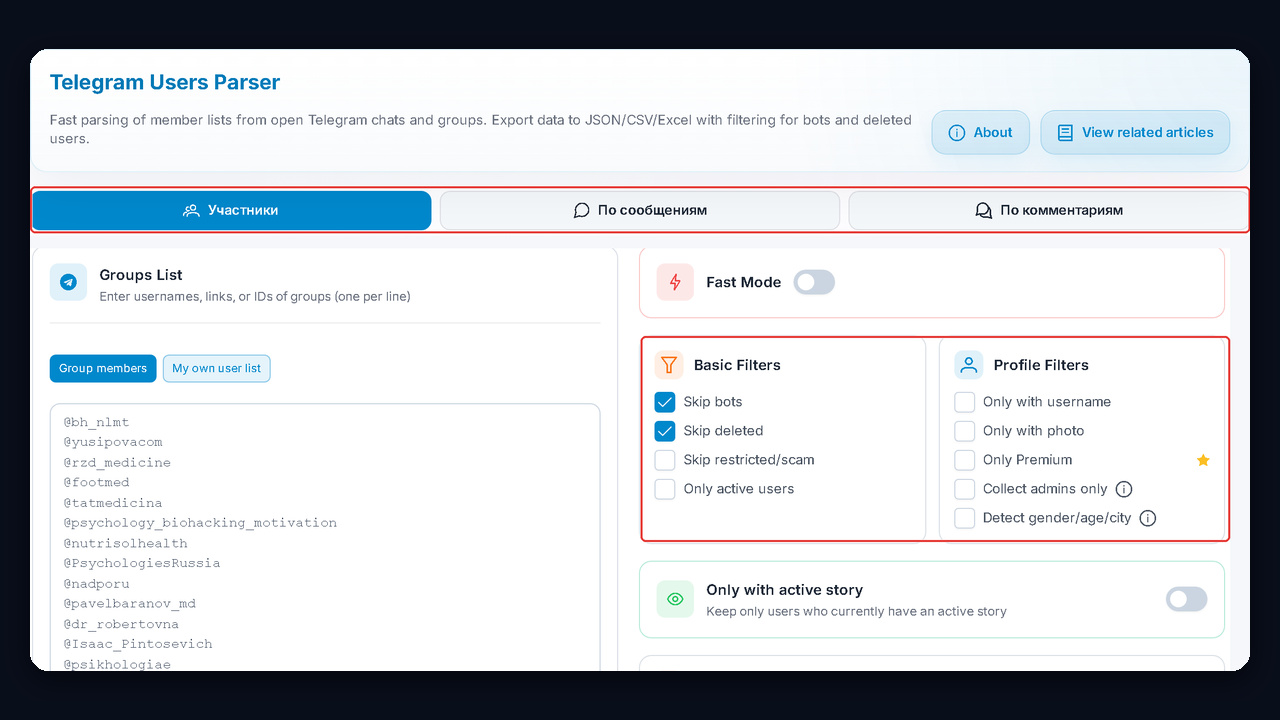
Task: Click the @bh_nlmt line in the list
Action: [97, 422]
